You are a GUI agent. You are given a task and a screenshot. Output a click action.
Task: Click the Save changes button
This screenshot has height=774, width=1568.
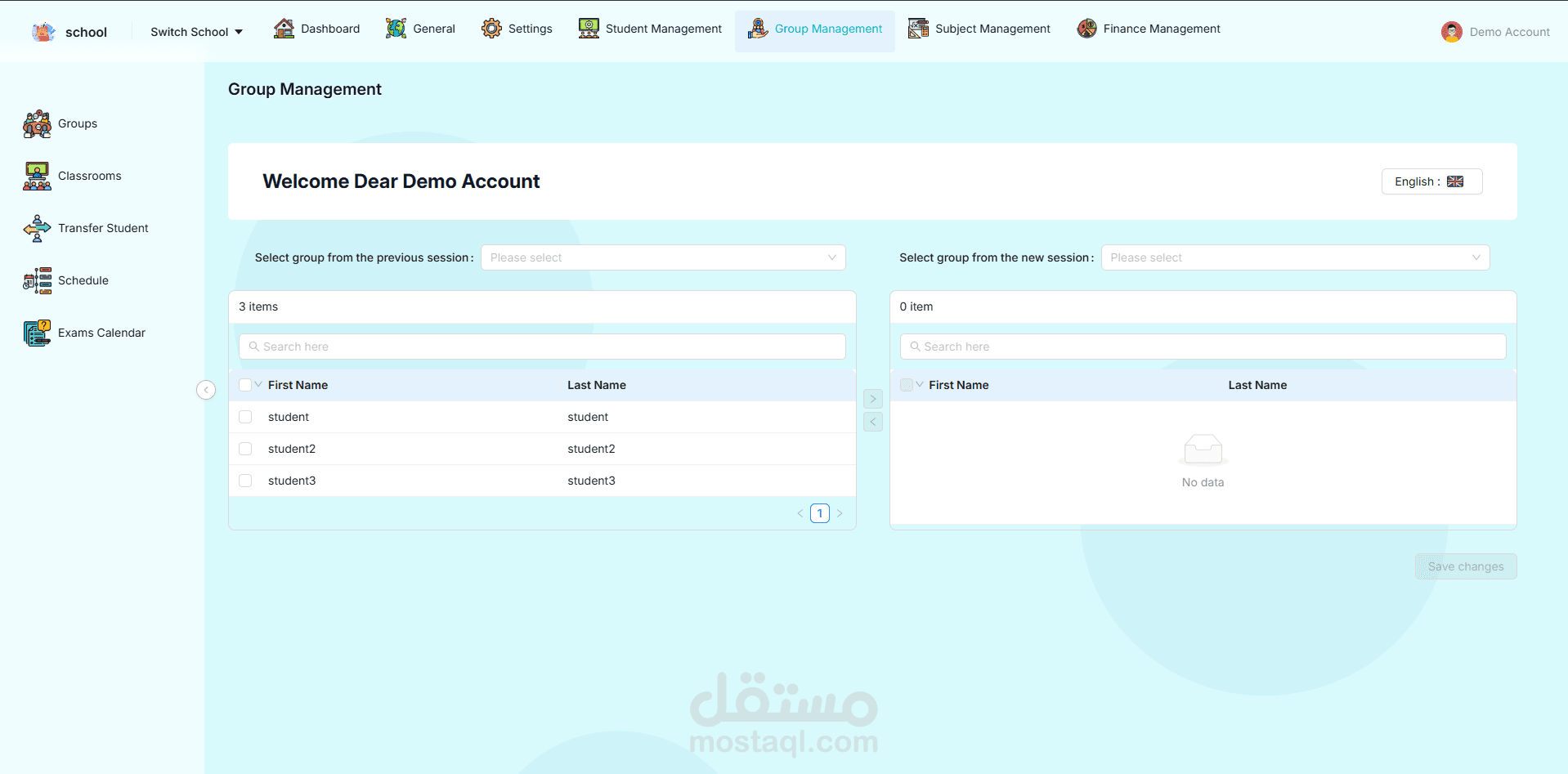click(1466, 566)
